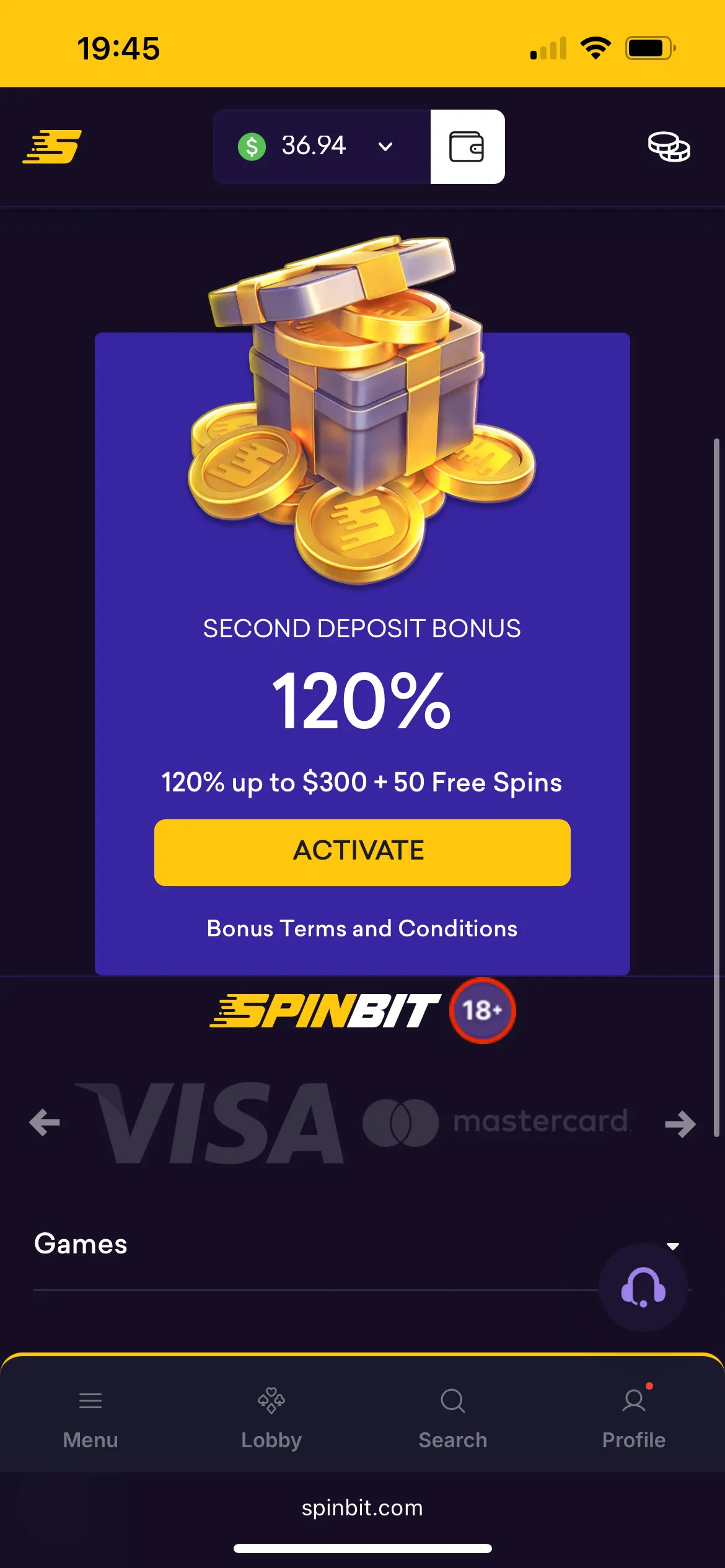Expand the 36.94 balance dropdown chevron

(385, 147)
